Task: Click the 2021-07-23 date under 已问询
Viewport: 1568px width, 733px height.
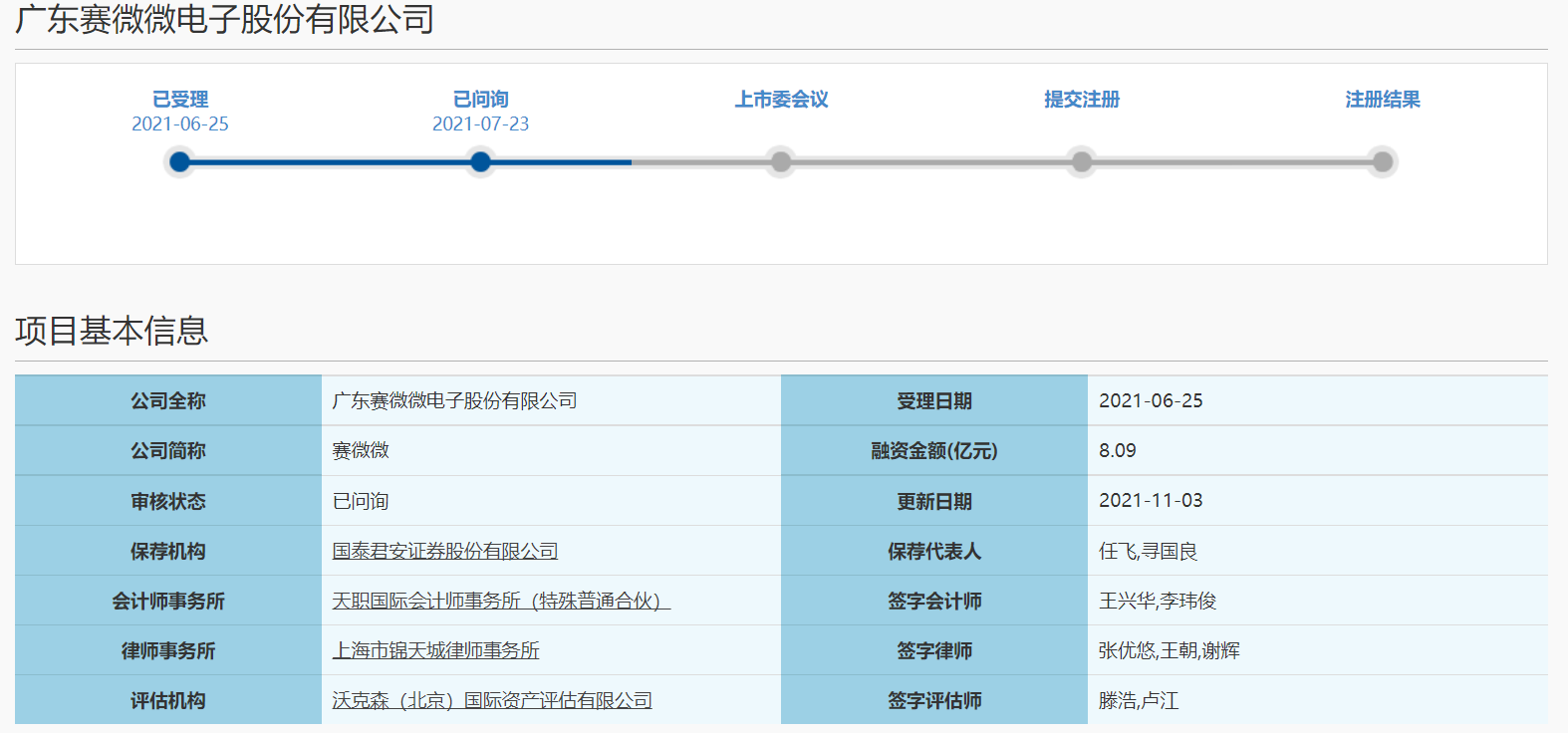Action: (x=480, y=123)
